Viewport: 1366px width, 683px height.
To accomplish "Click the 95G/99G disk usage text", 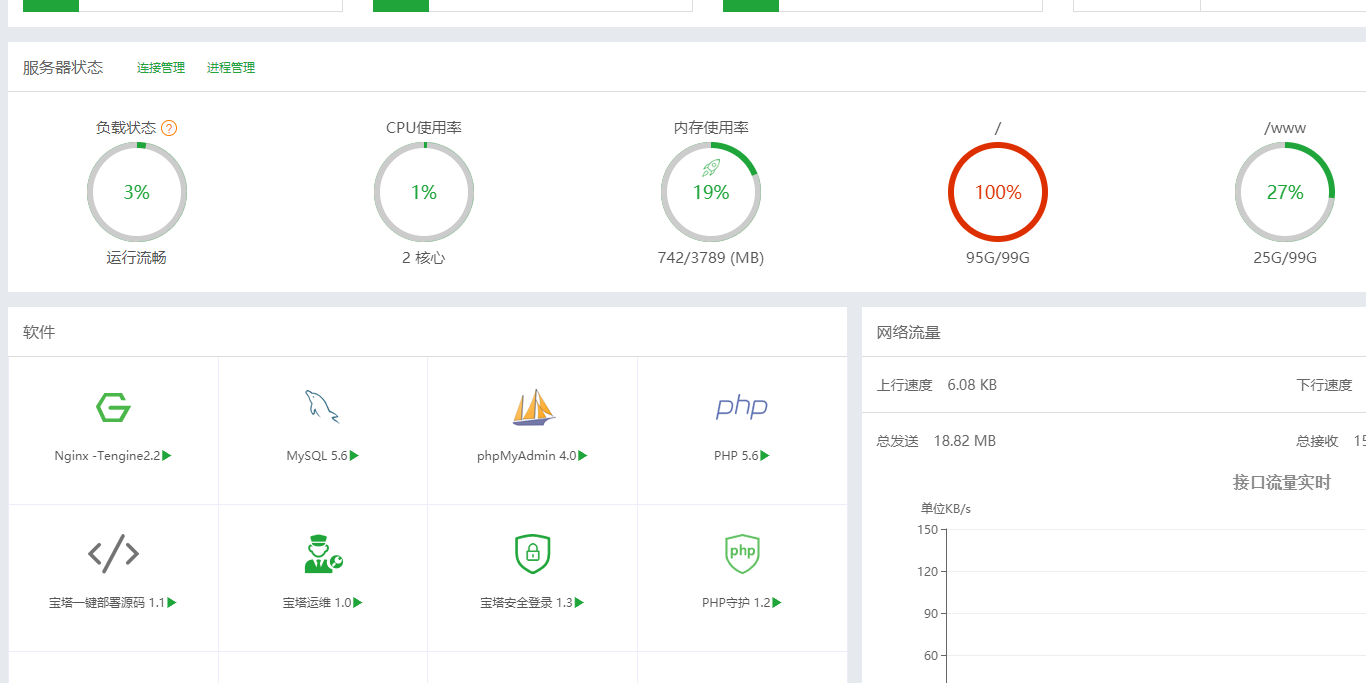I will [x=998, y=258].
